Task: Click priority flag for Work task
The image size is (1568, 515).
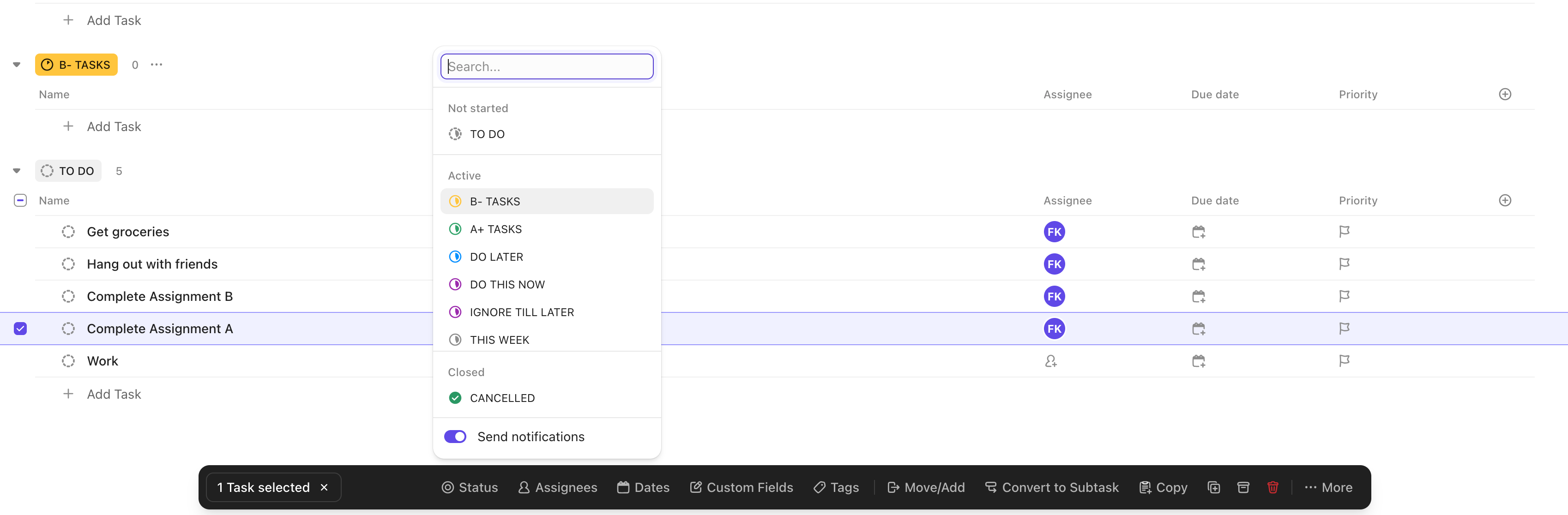Action: [x=1344, y=360]
